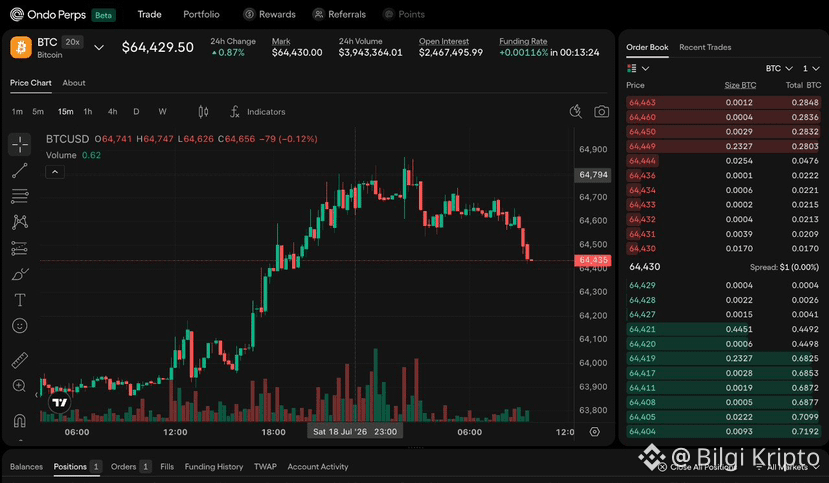This screenshot has width=829, height=483.
Task: Open the Points page
Action: [404, 14]
